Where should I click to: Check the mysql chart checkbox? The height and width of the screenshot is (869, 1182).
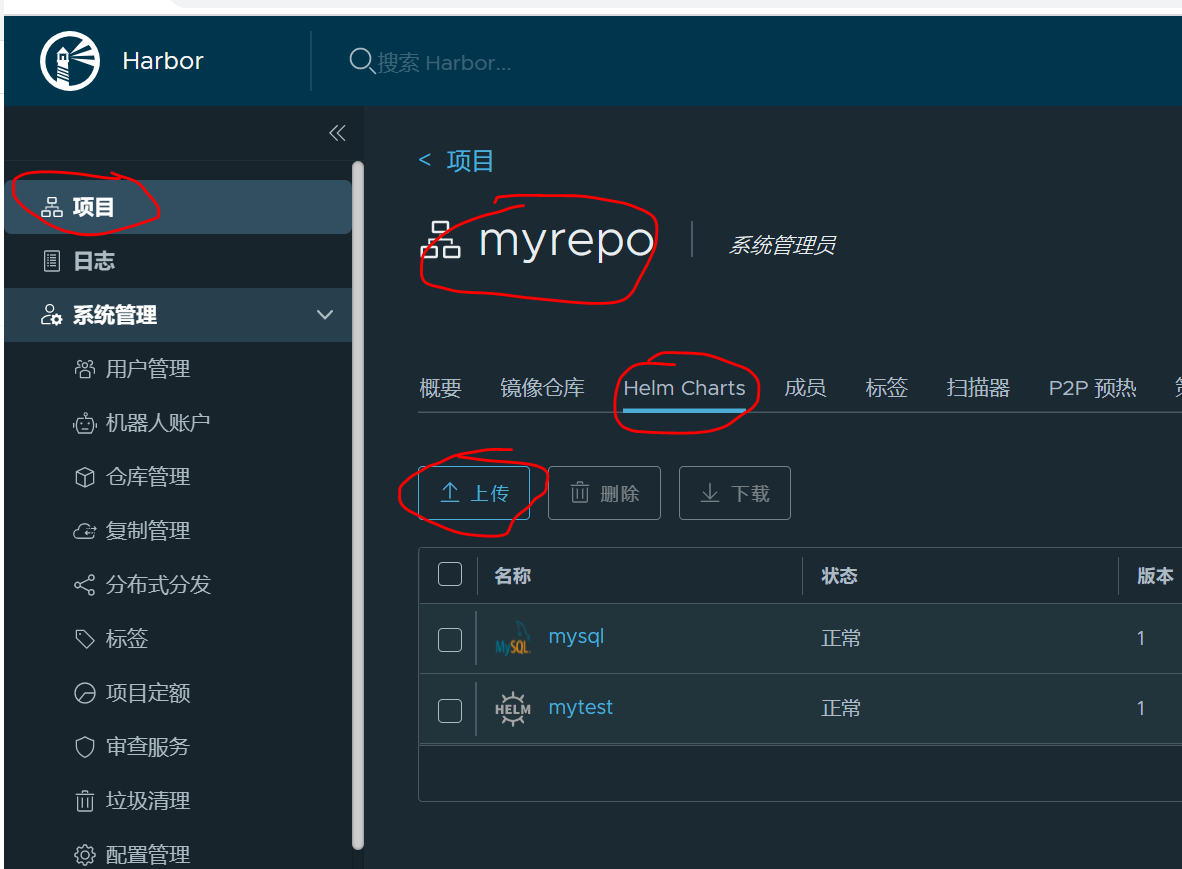tap(449, 642)
